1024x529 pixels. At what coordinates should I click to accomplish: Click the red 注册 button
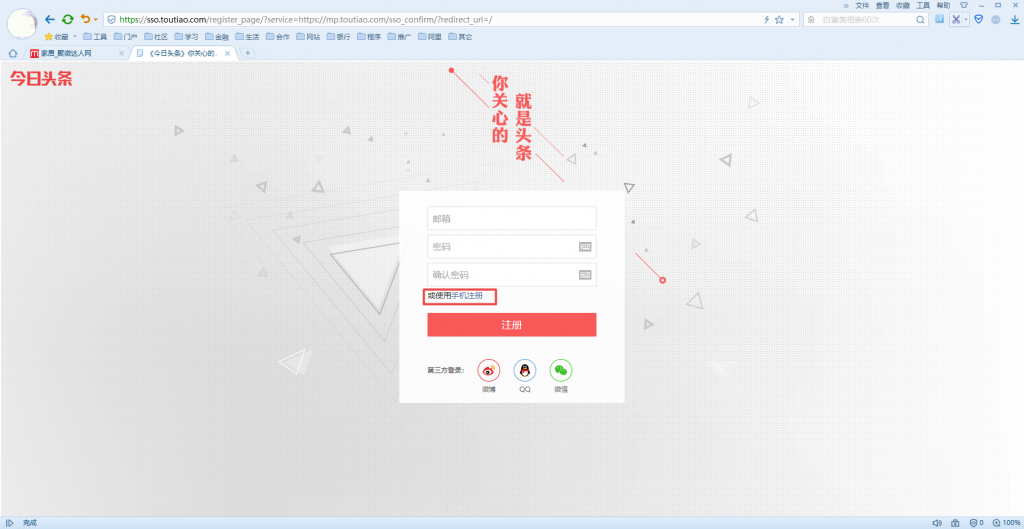pyautogui.click(x=511, y=325)
